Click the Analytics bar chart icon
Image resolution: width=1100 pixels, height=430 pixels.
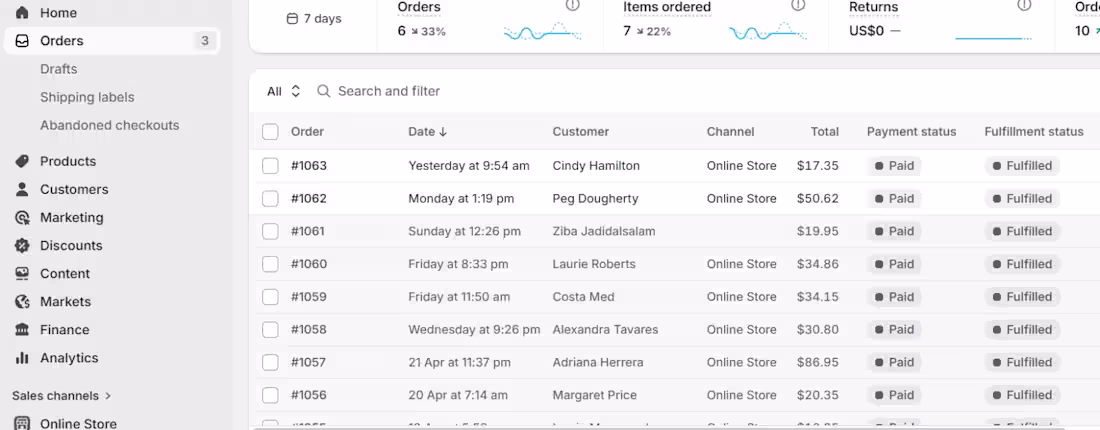coord(22,358)
